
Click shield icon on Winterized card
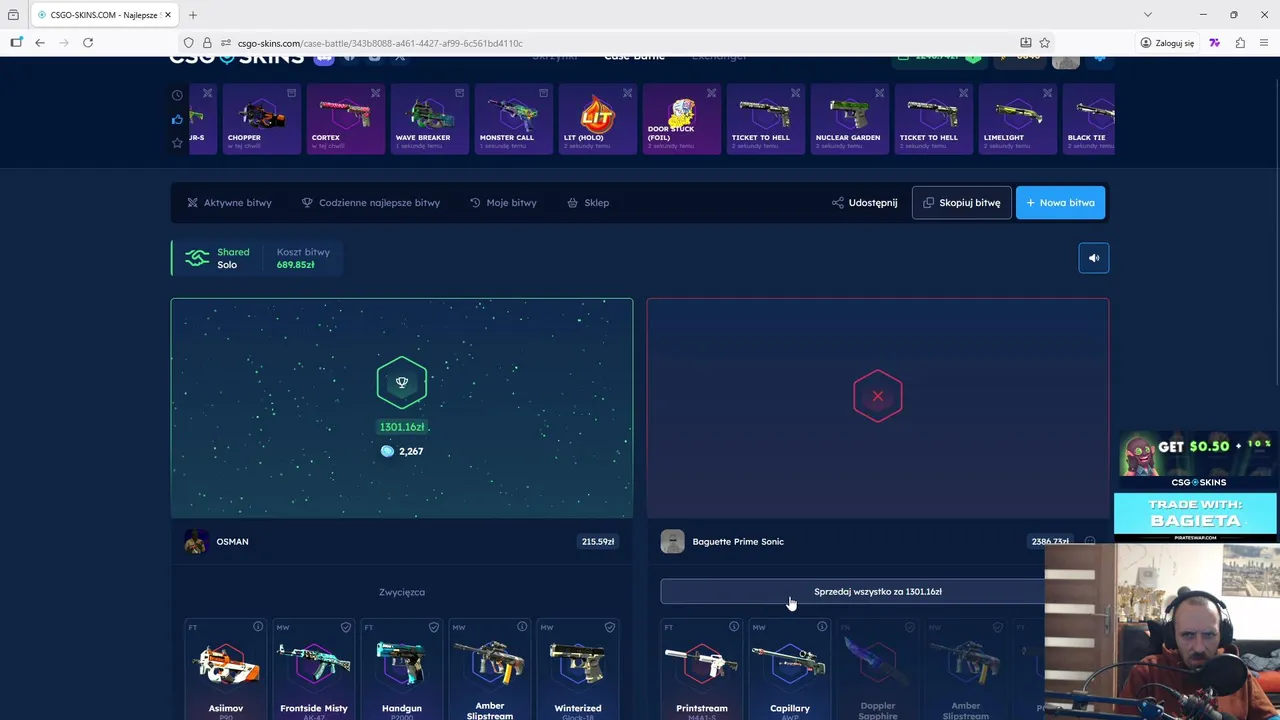610,627
